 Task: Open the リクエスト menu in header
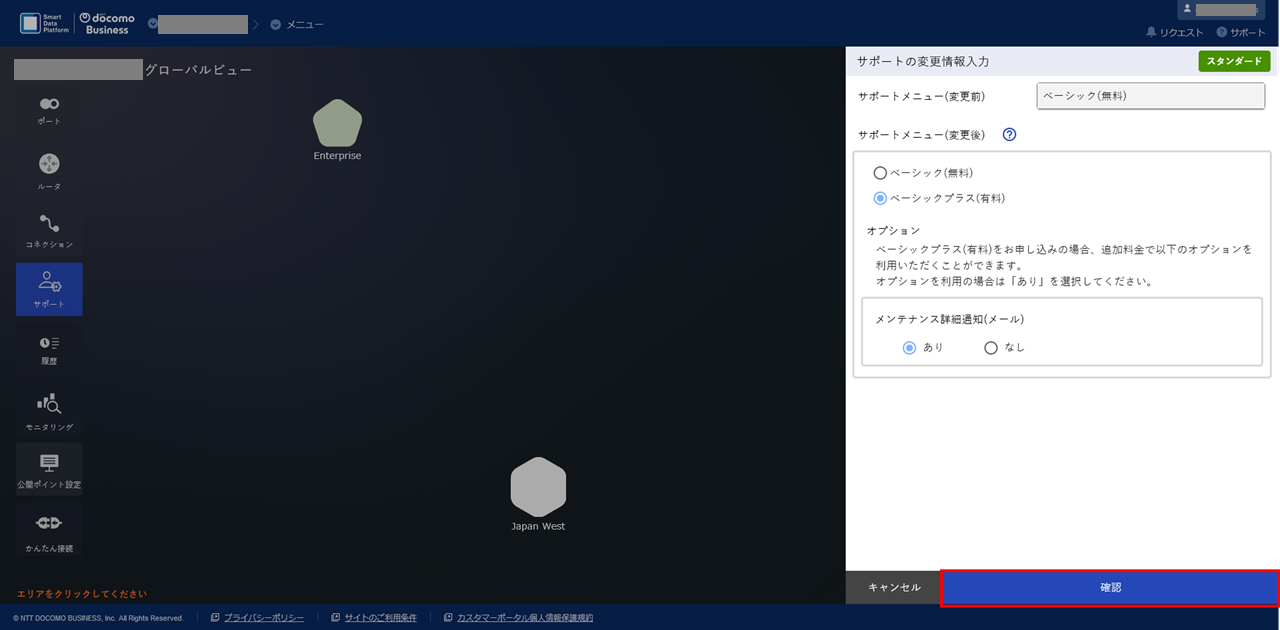tap(1175, 33)
